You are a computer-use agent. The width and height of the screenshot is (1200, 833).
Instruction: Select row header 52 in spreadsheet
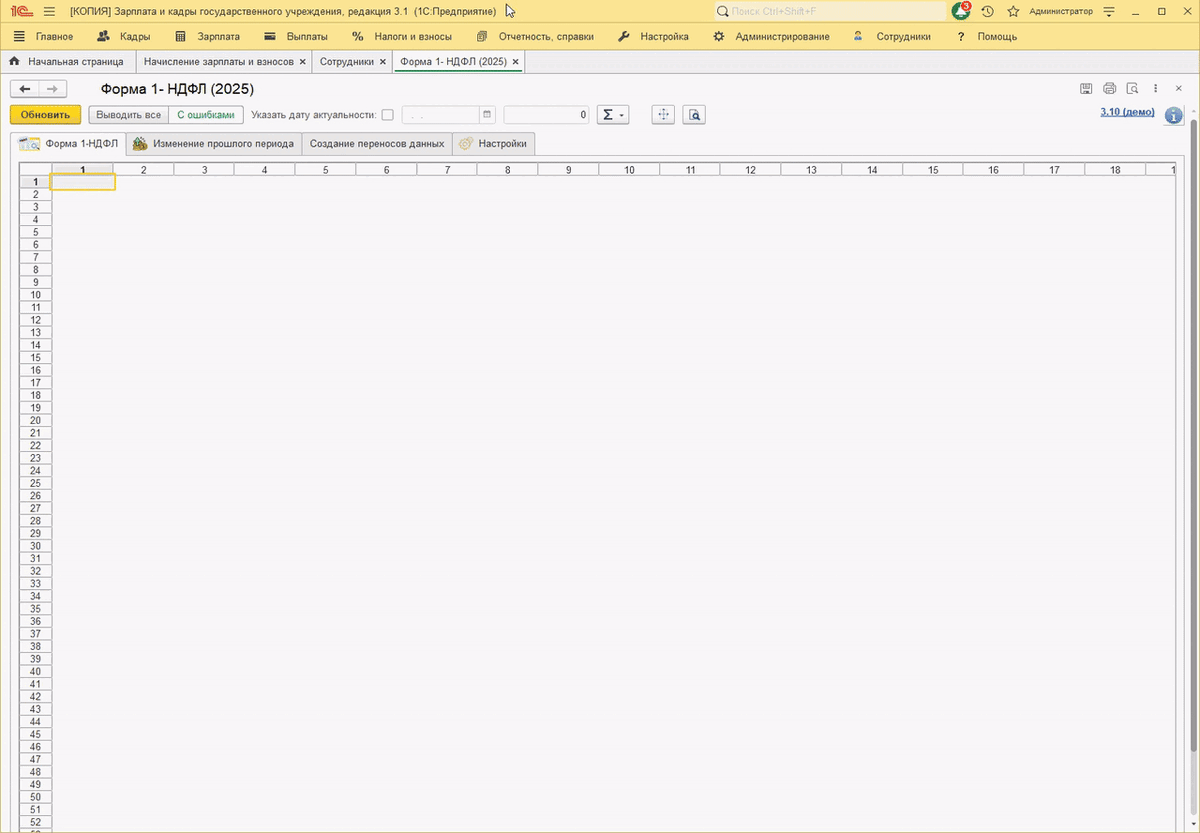35,822
